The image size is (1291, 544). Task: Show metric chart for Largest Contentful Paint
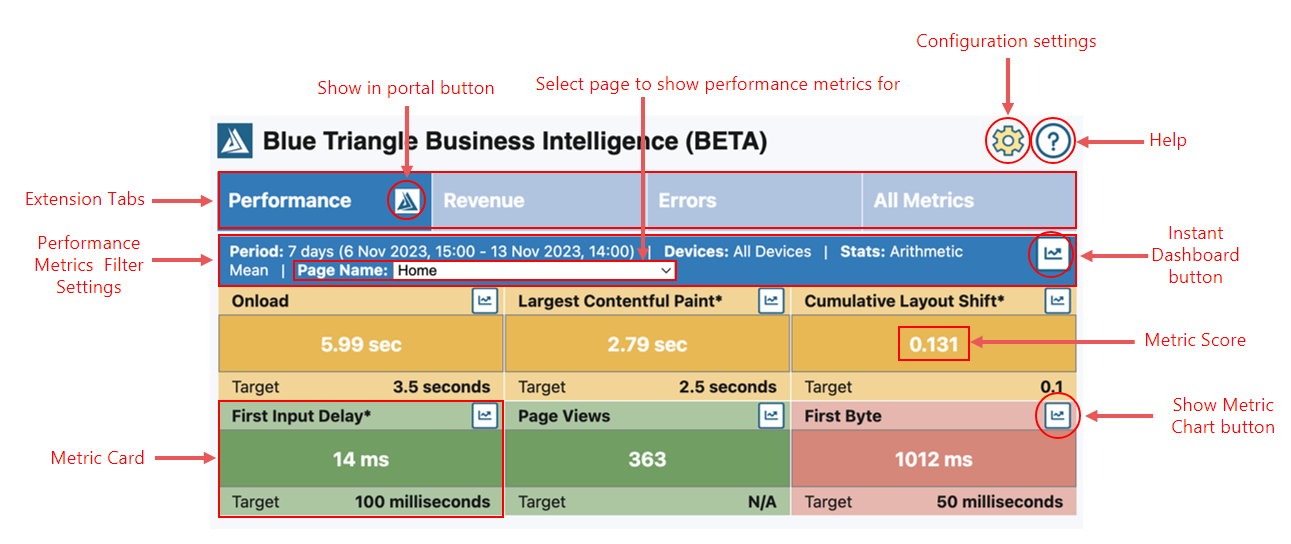[771, 300]
